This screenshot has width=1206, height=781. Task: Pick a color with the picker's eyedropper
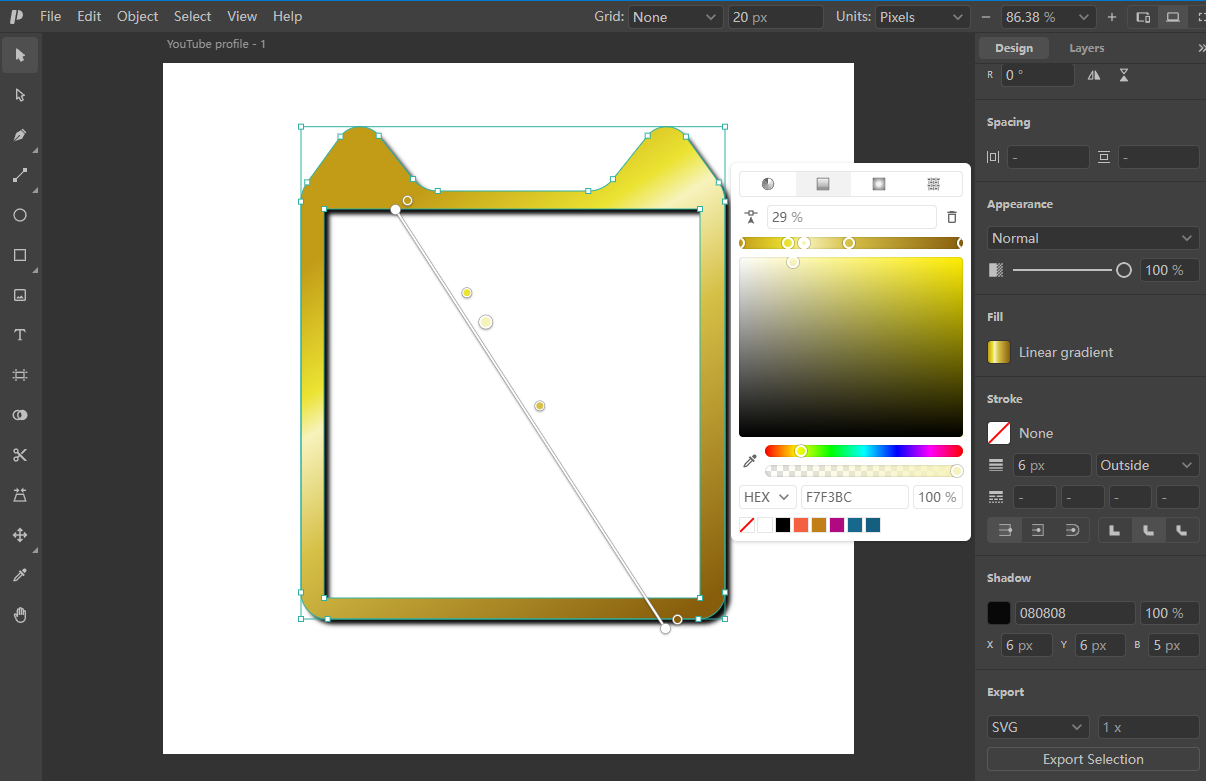point(750,461)
